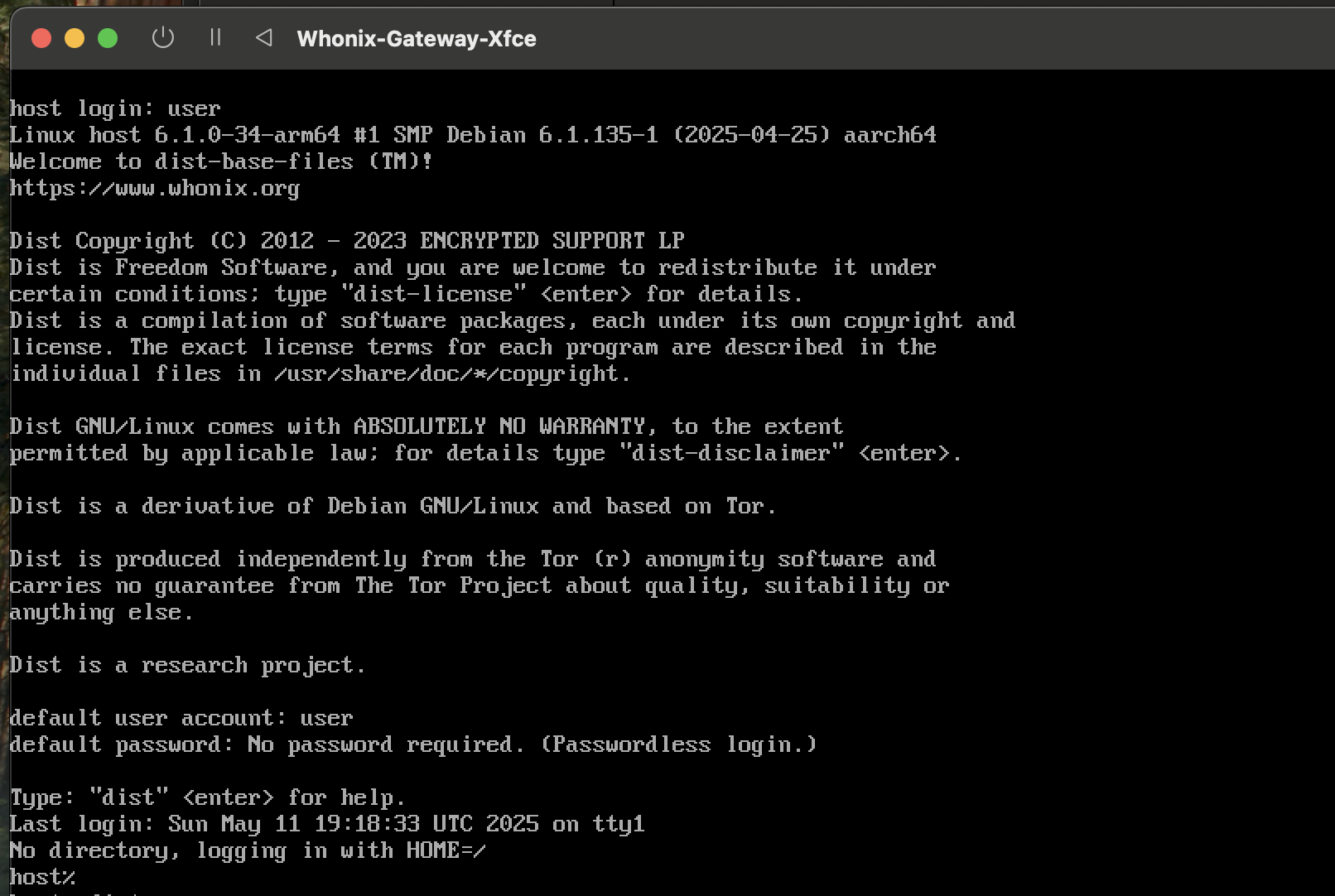The width and height of the screenshot is (1335, 896).
Task: Click the "Dist is Freedom Software" line
Action: point(473,267)
